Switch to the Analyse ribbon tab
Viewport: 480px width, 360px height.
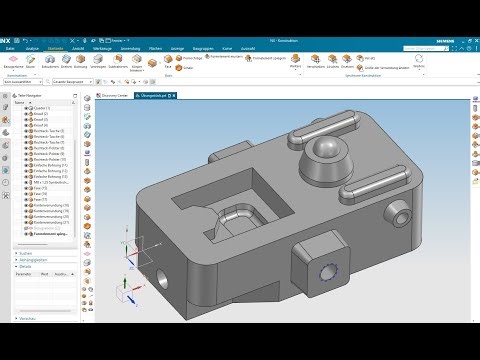(x=32, y=49)
